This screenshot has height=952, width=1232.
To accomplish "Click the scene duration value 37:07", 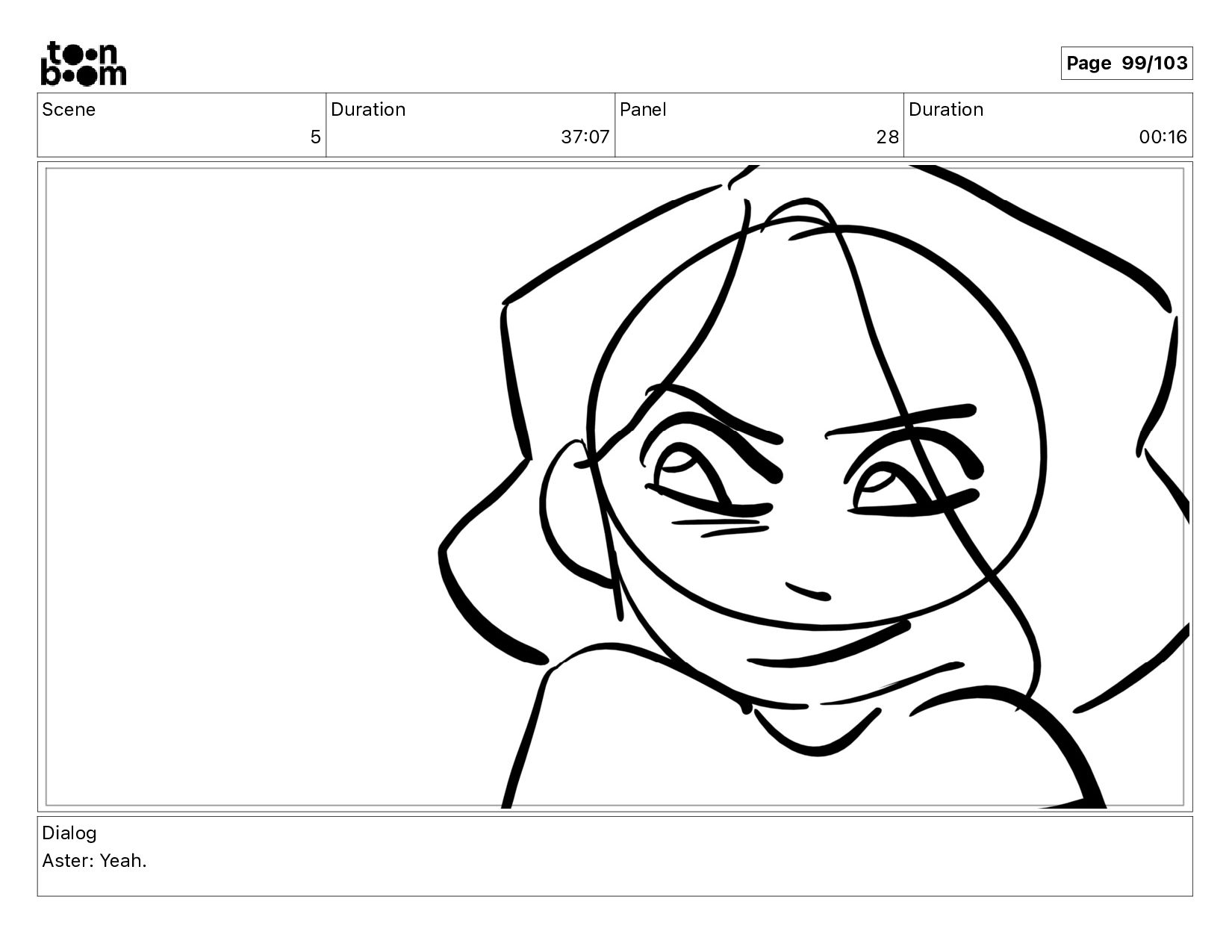I will (x=585, y=137).
